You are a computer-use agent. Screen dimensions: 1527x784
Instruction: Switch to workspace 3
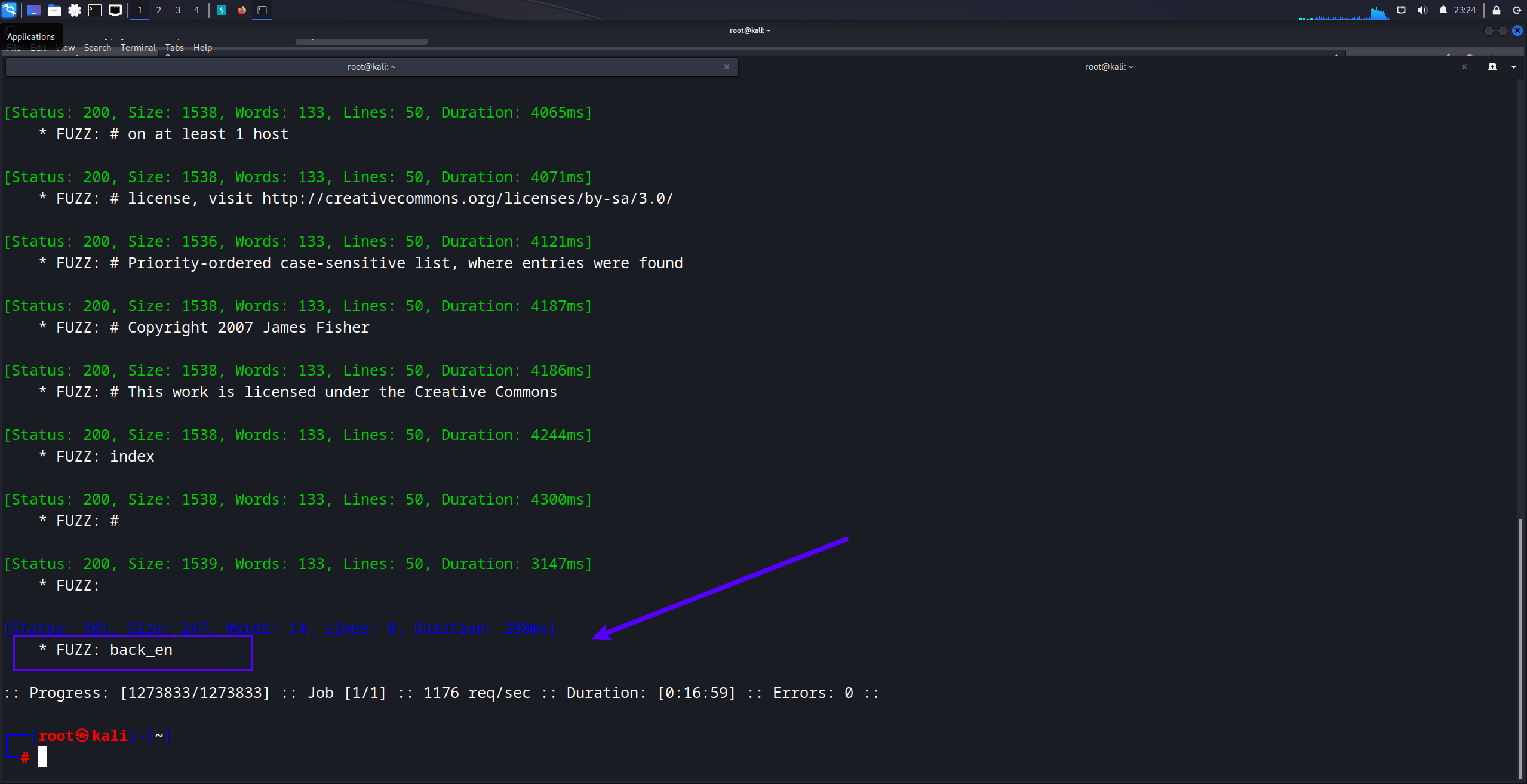tap(178, 10)
